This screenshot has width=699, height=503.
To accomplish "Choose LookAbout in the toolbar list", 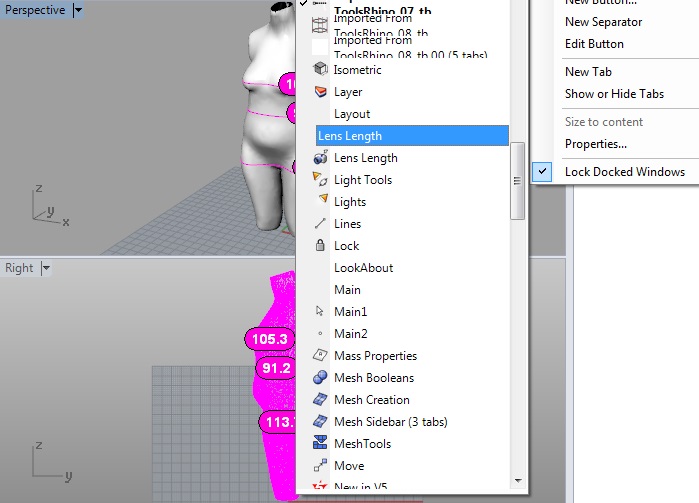I will pyautogui.click(x=363, y=268).
